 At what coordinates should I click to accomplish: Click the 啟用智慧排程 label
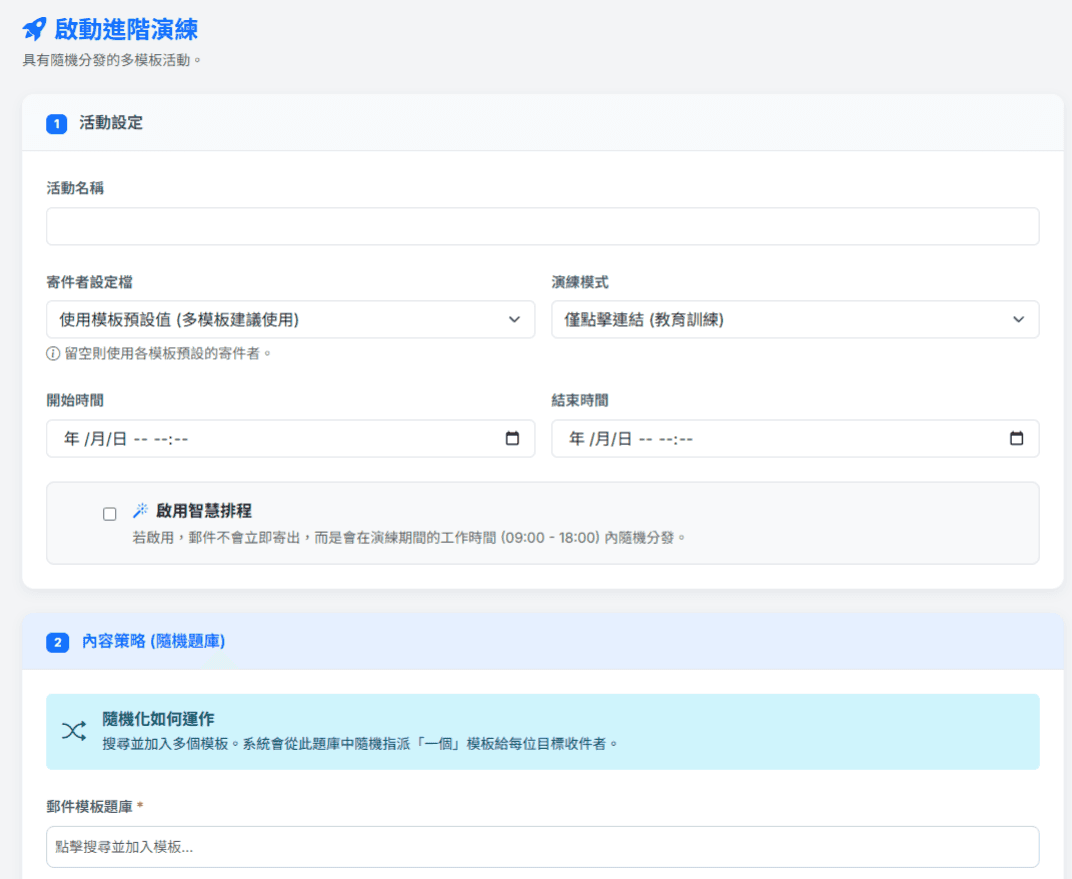(x=204, y=511)
